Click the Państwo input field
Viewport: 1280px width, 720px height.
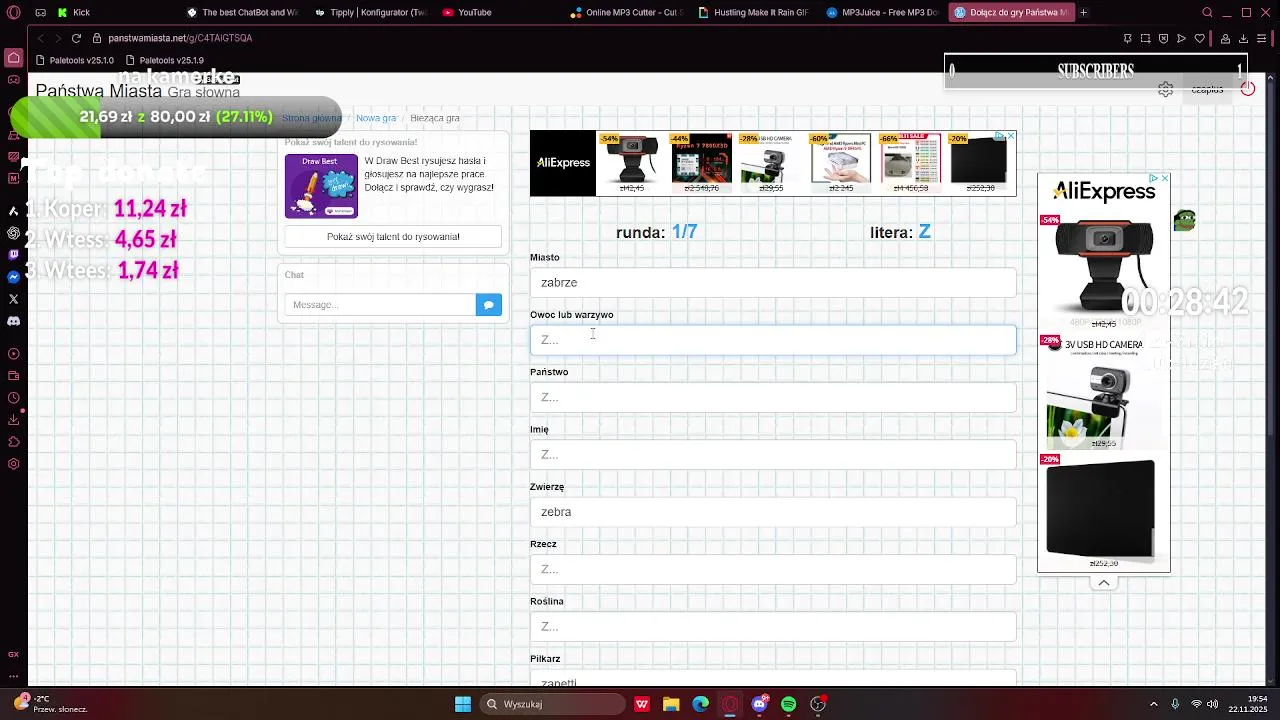(773, 397)
